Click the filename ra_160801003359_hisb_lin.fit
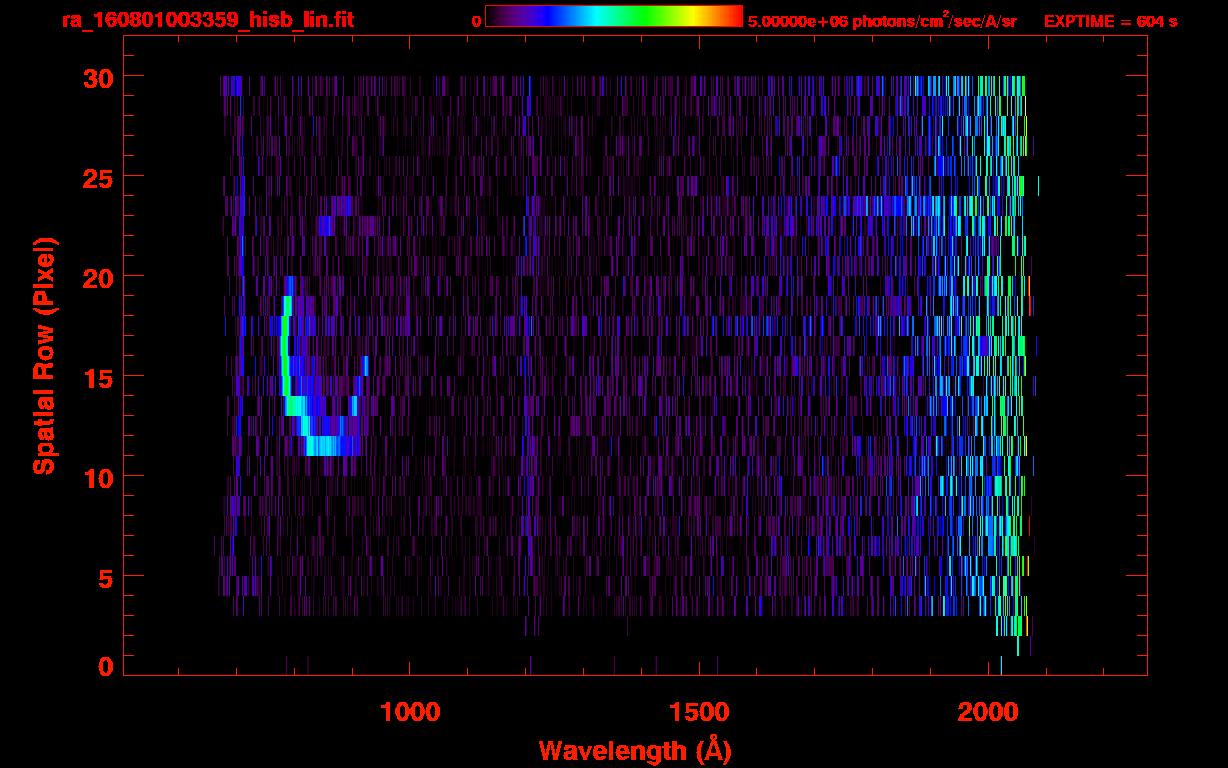This screenshot has width=1228, height=768. (207, 20)
